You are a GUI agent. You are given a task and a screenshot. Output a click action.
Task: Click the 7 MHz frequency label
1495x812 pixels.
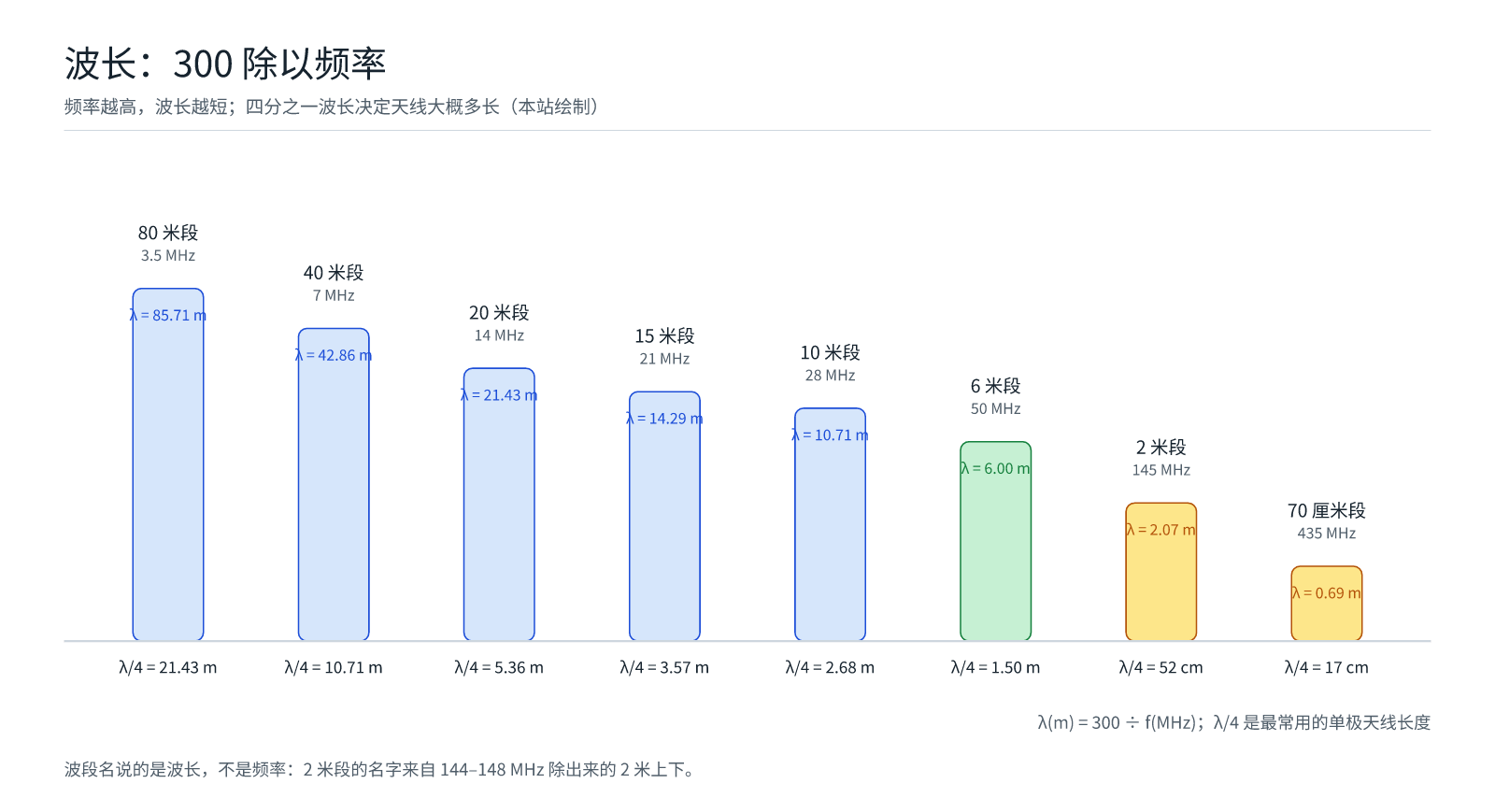click(x=334, y=295)
